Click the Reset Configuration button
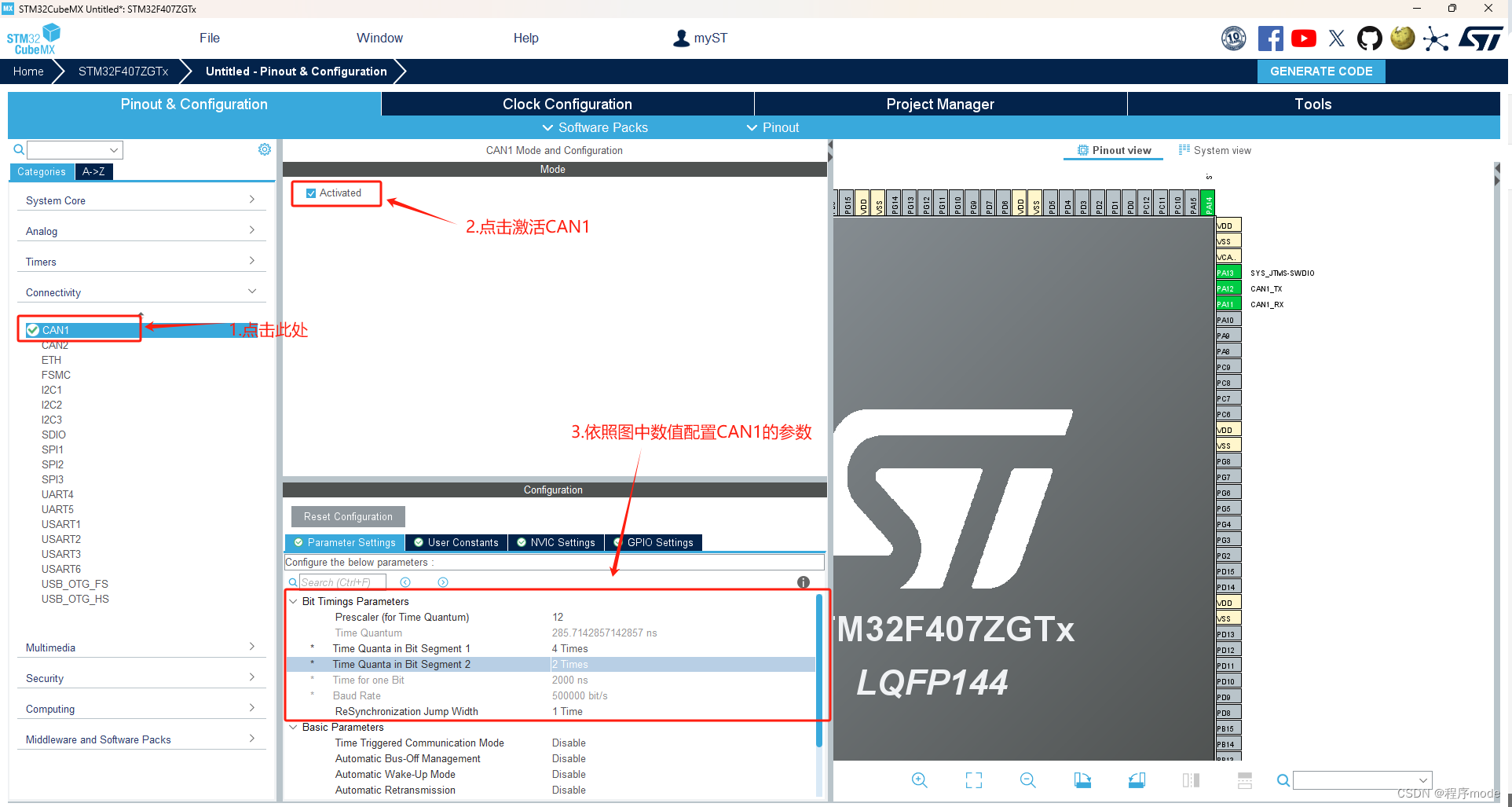 coord(348,516)
